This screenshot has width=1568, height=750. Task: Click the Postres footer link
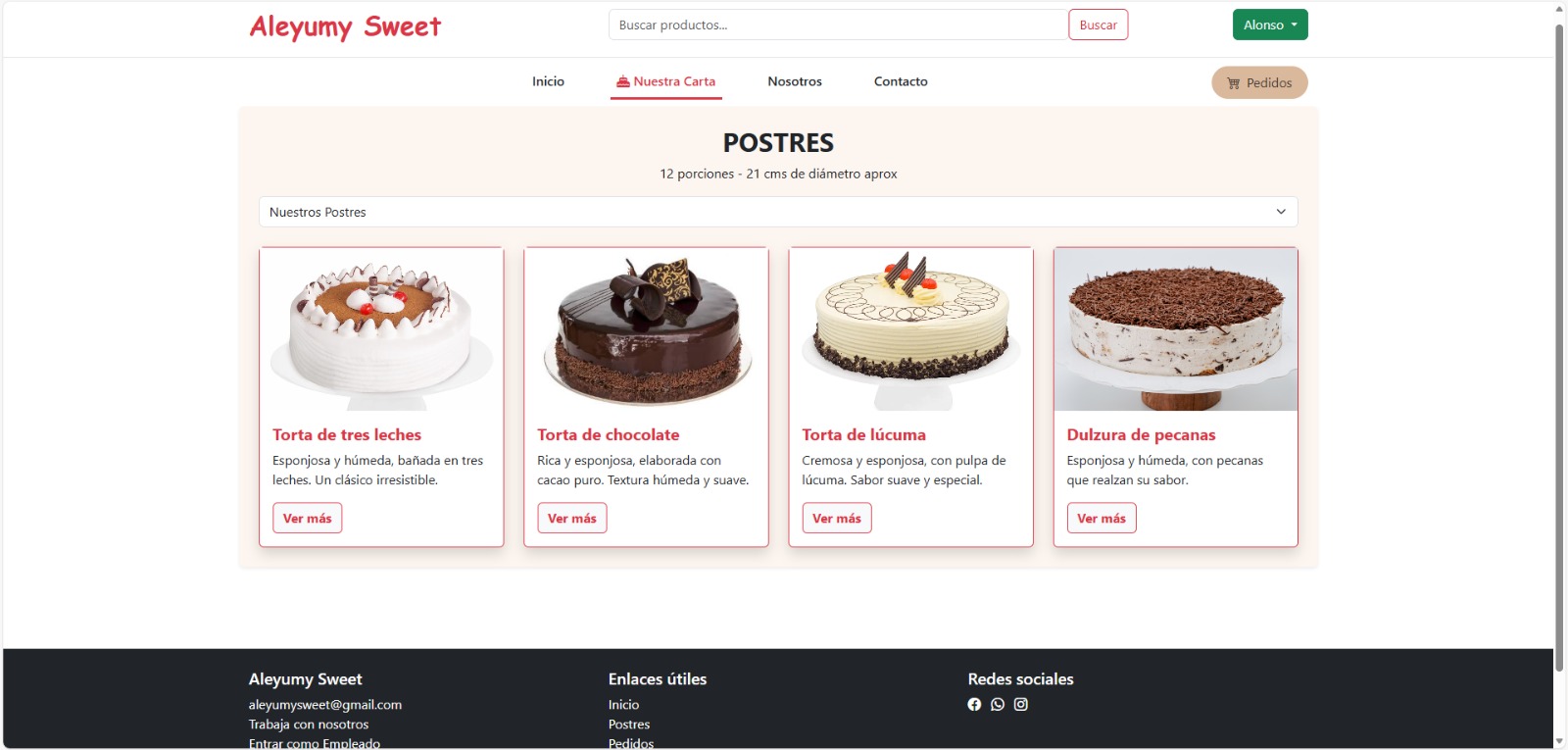coord(629,725)
